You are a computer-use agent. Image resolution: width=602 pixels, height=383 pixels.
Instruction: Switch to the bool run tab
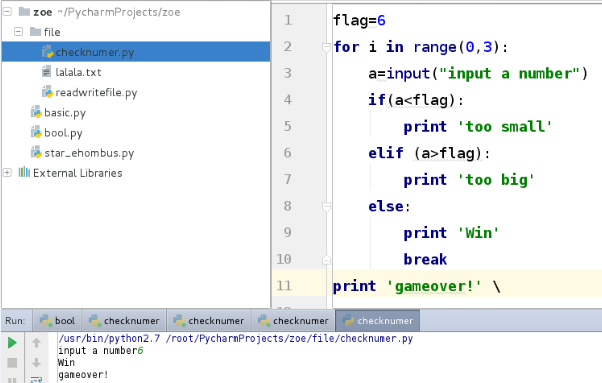57,320
